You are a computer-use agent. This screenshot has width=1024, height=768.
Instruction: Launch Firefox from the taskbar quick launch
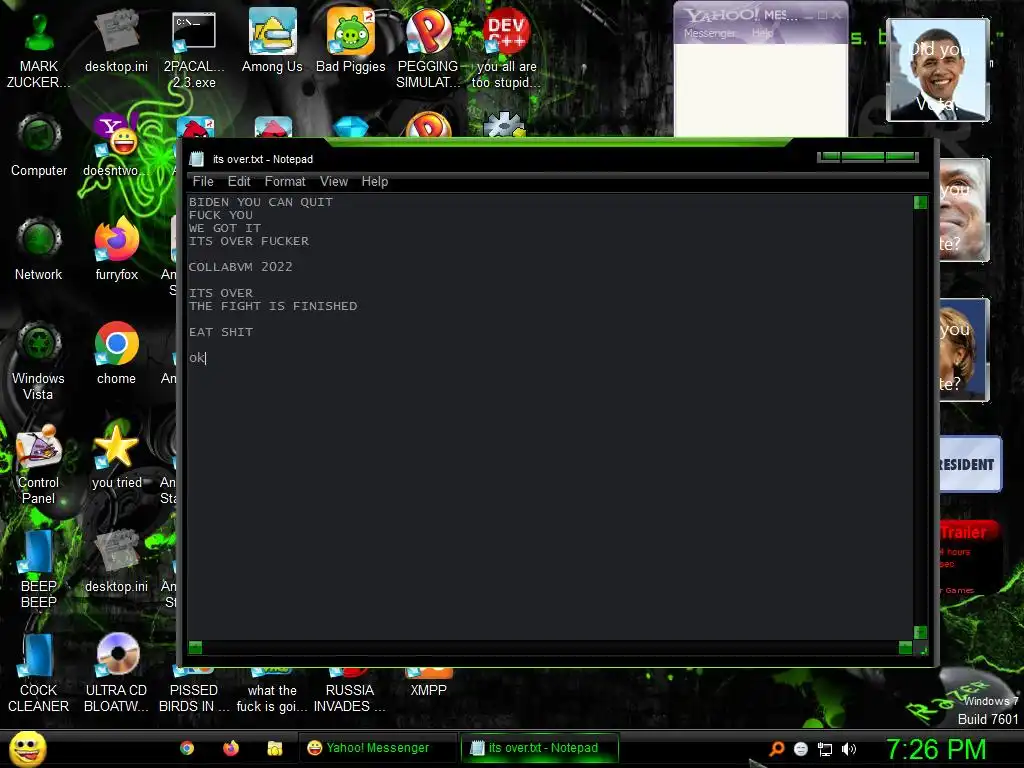[231, 748]
